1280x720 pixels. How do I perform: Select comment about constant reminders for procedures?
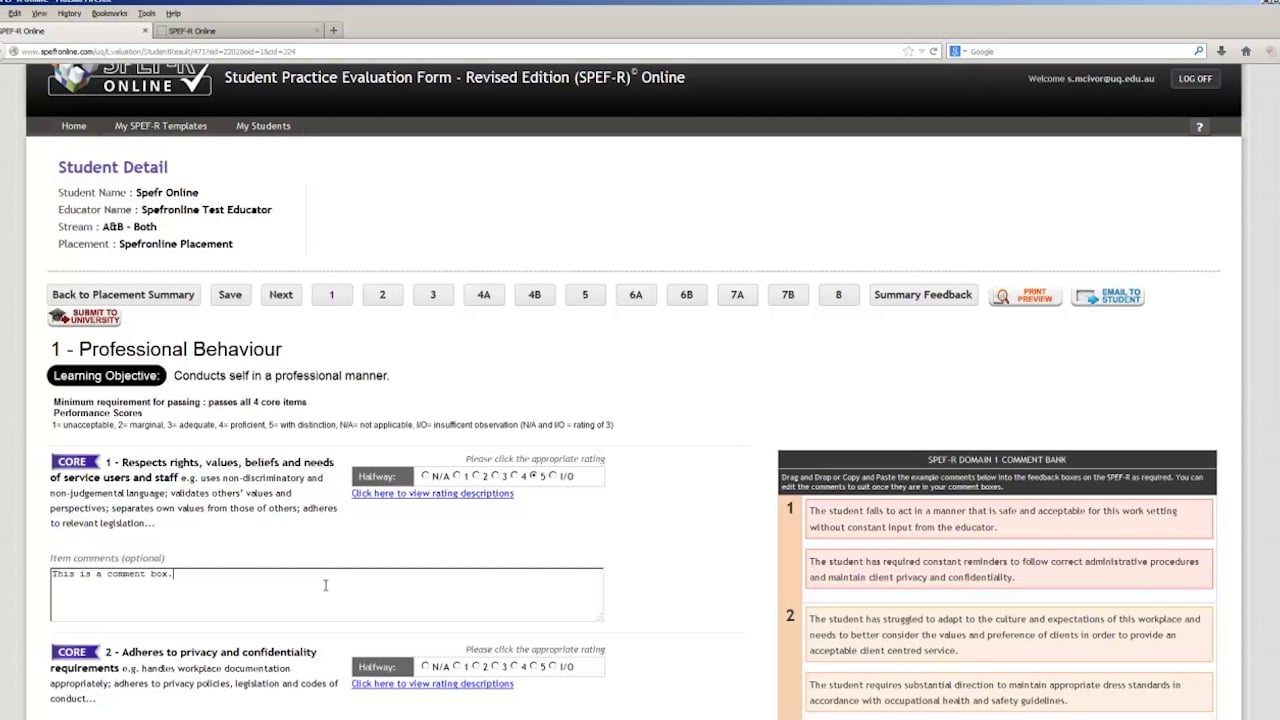pos(1009,569)
